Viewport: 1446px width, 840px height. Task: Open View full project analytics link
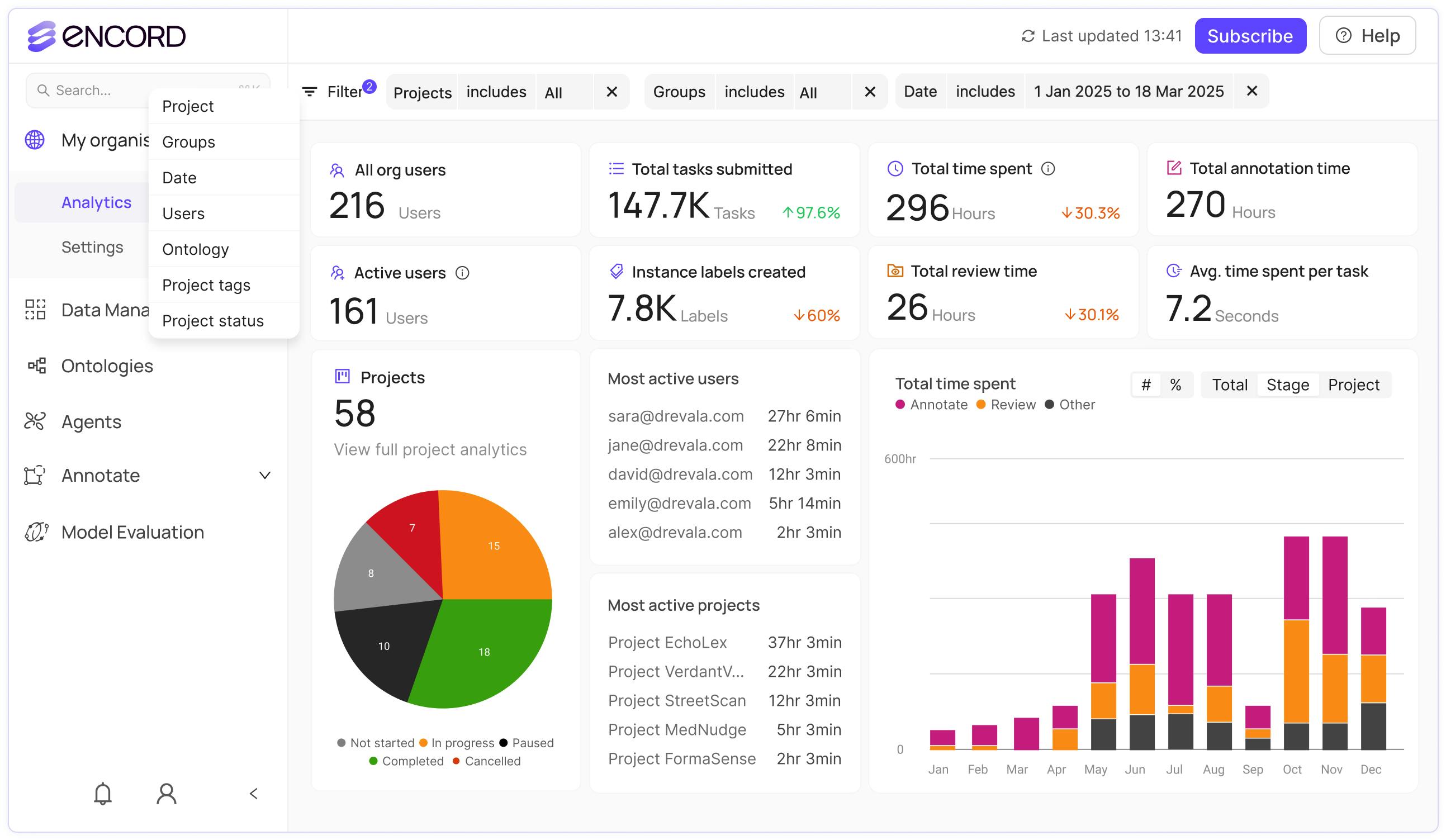tap(430, 449)
